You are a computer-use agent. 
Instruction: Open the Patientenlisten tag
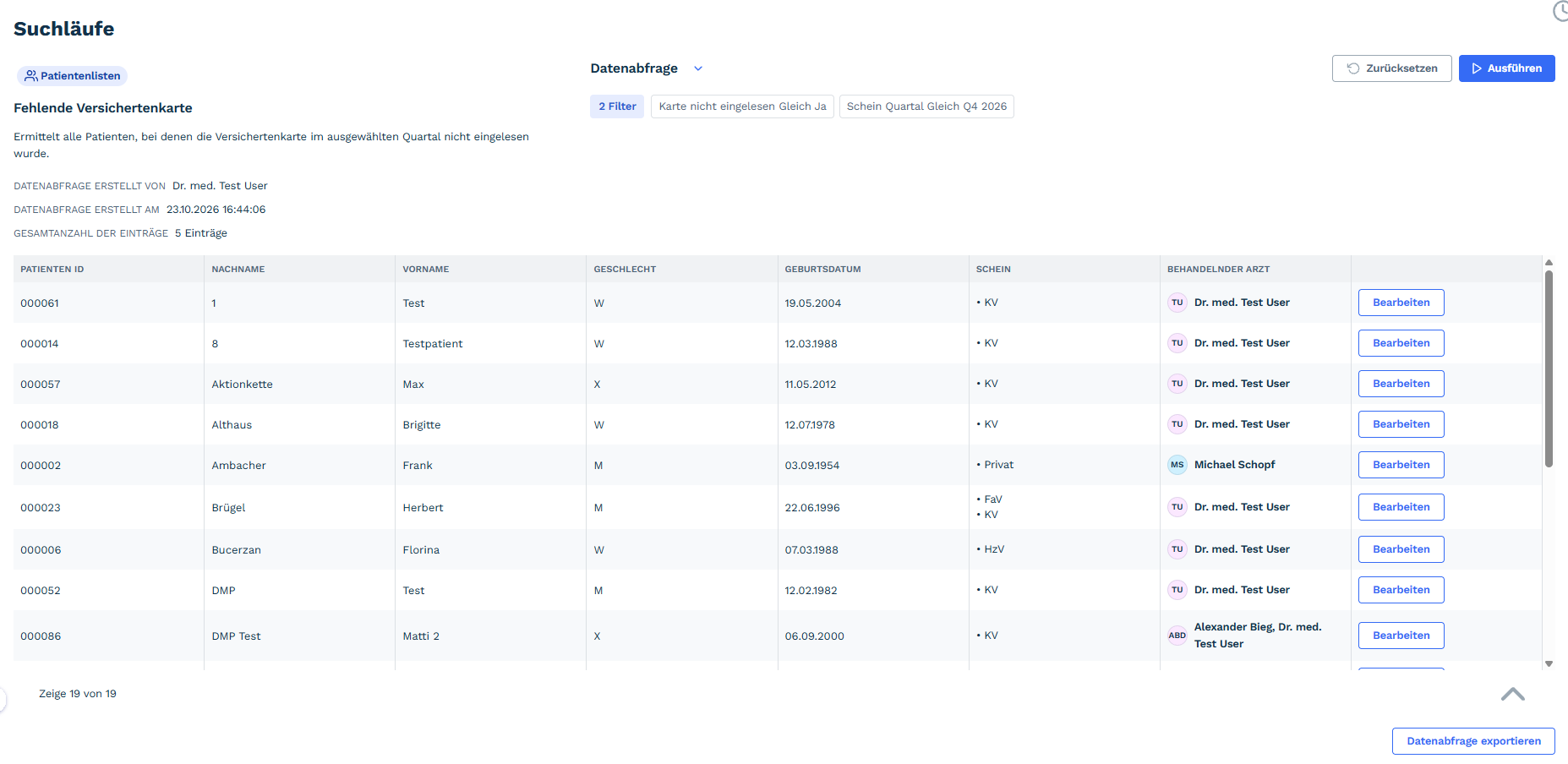click(x=72, y=76)
